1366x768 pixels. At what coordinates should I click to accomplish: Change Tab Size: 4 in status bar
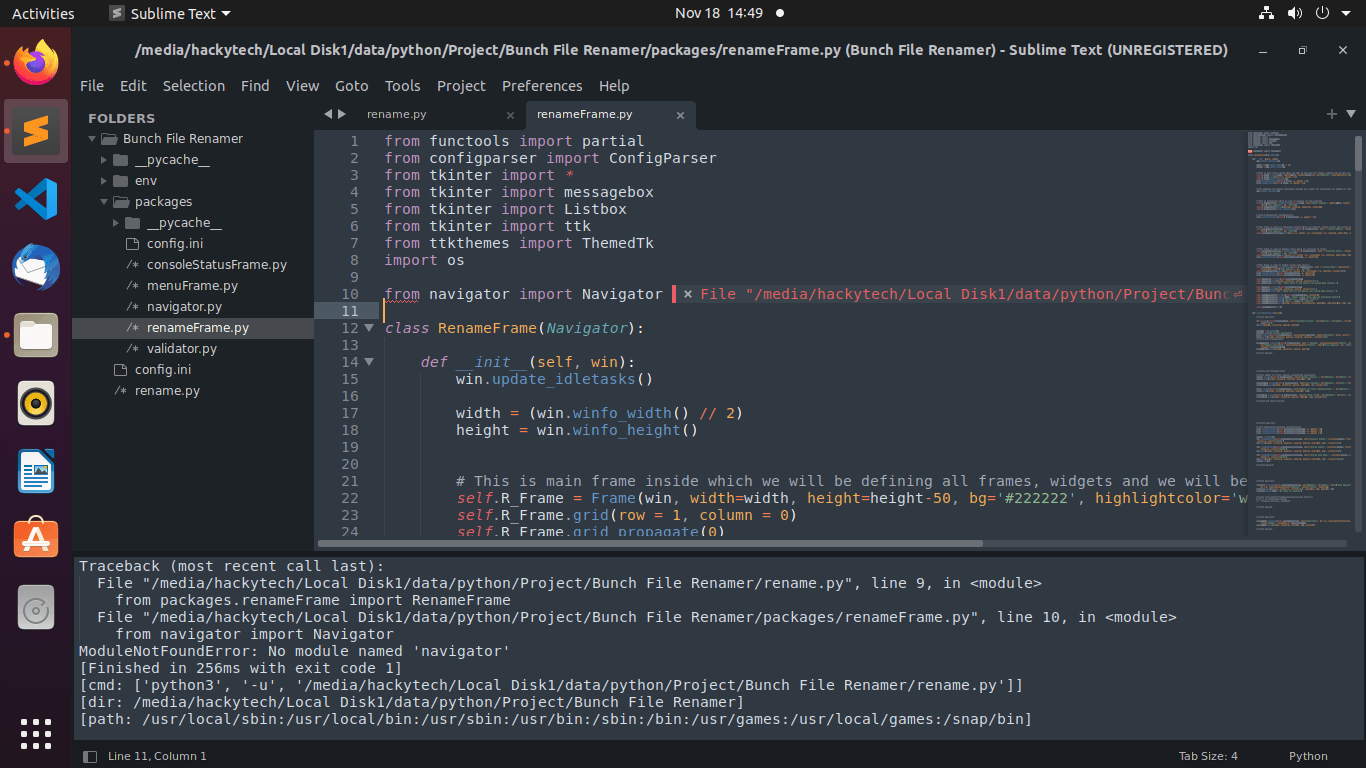(1208, 756)
